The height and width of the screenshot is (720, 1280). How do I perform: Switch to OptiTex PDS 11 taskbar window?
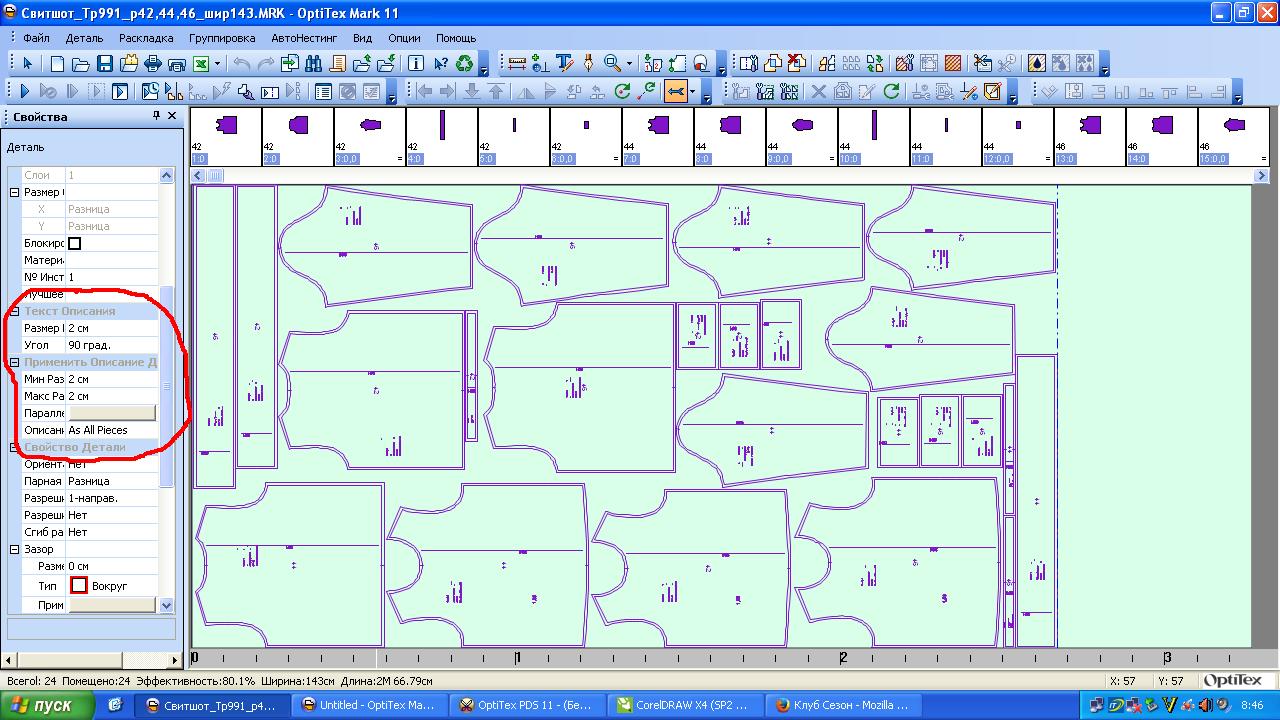click(x=526, y=705)
